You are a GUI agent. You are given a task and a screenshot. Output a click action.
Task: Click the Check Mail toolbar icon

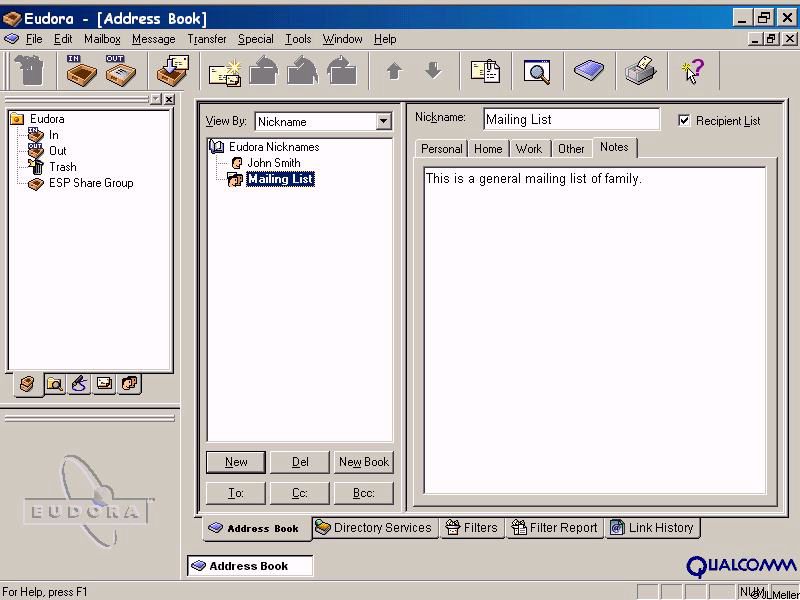pos(172,70)
